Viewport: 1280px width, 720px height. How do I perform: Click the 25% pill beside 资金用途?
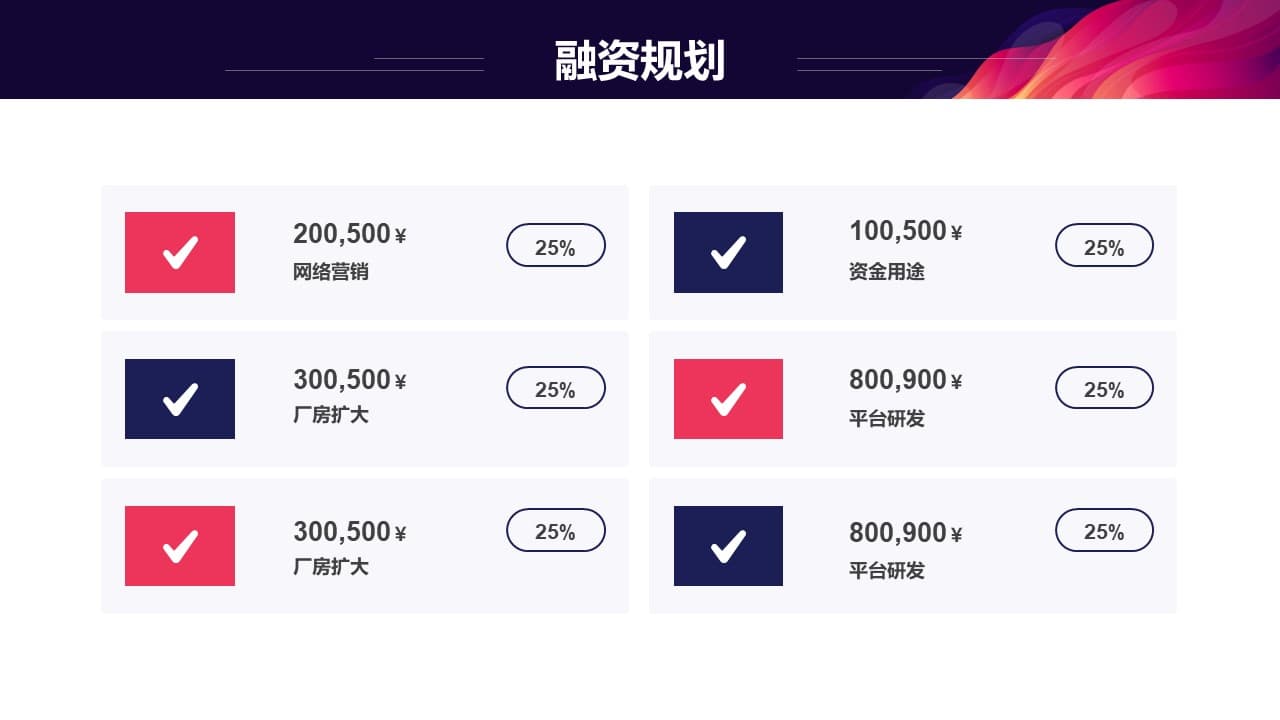1104,245
